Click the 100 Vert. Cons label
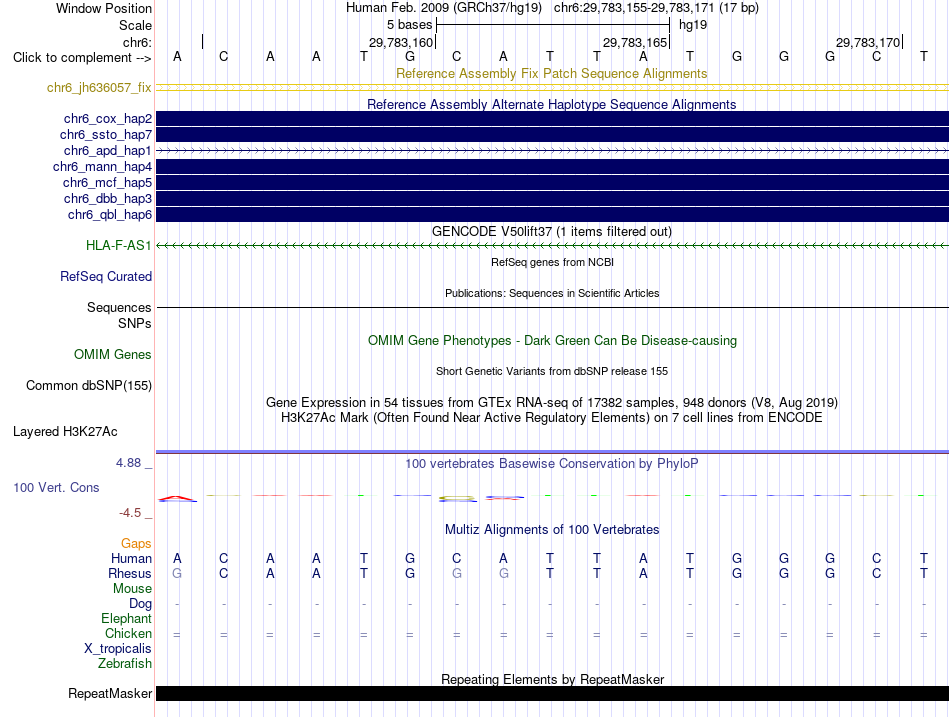 56,487
